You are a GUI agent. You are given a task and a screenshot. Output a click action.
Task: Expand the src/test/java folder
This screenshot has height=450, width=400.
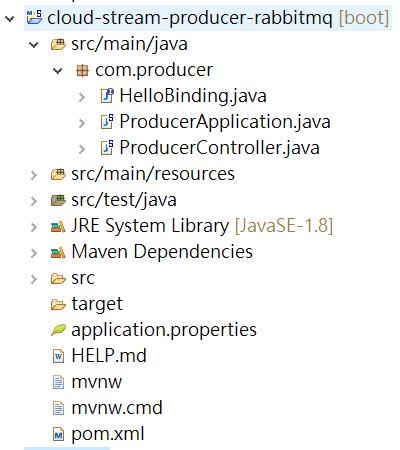point(34,201)
